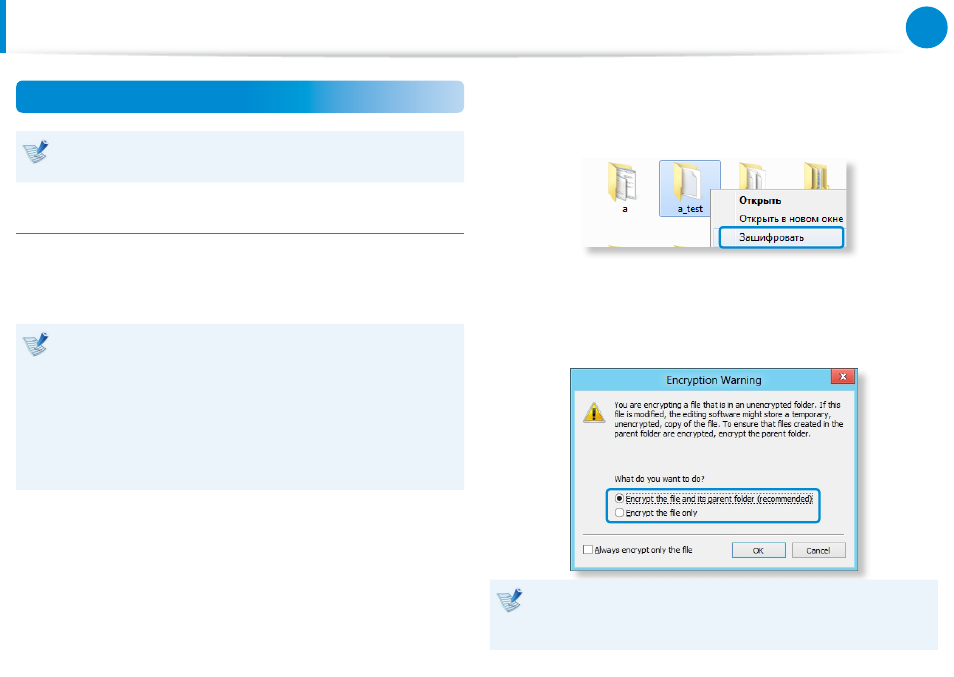Confirm with the OK button
The width and height of the screenshot is (954, 677).
(758, 550)
